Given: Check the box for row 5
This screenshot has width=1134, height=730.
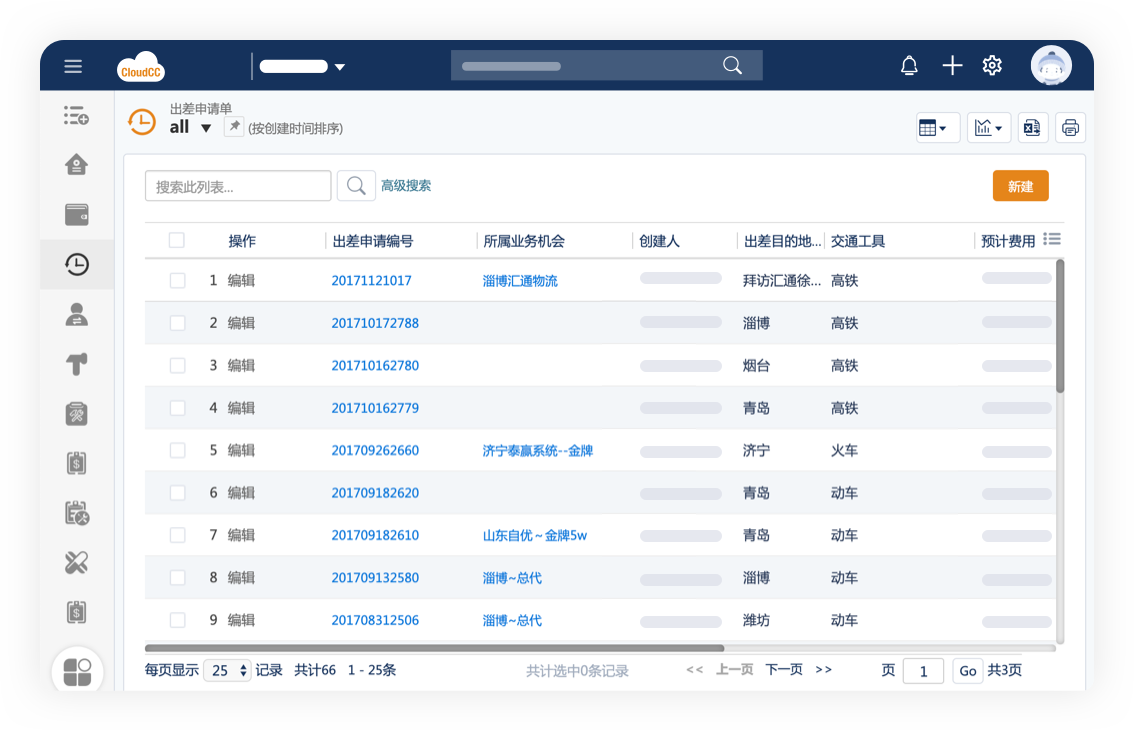Looking at the screenshot, I should [177, 451].
